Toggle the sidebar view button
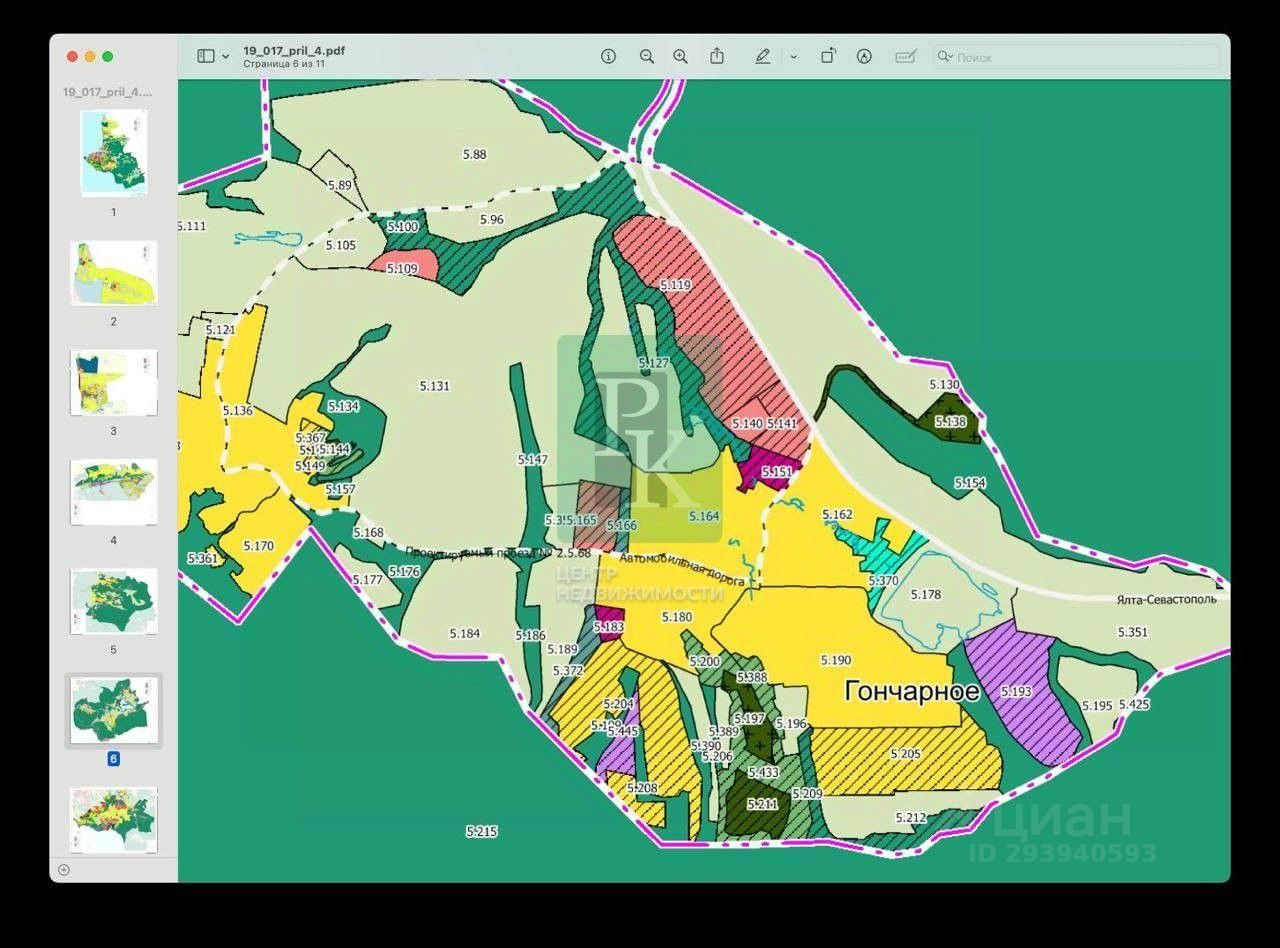1280x948 pixels. 206,57
